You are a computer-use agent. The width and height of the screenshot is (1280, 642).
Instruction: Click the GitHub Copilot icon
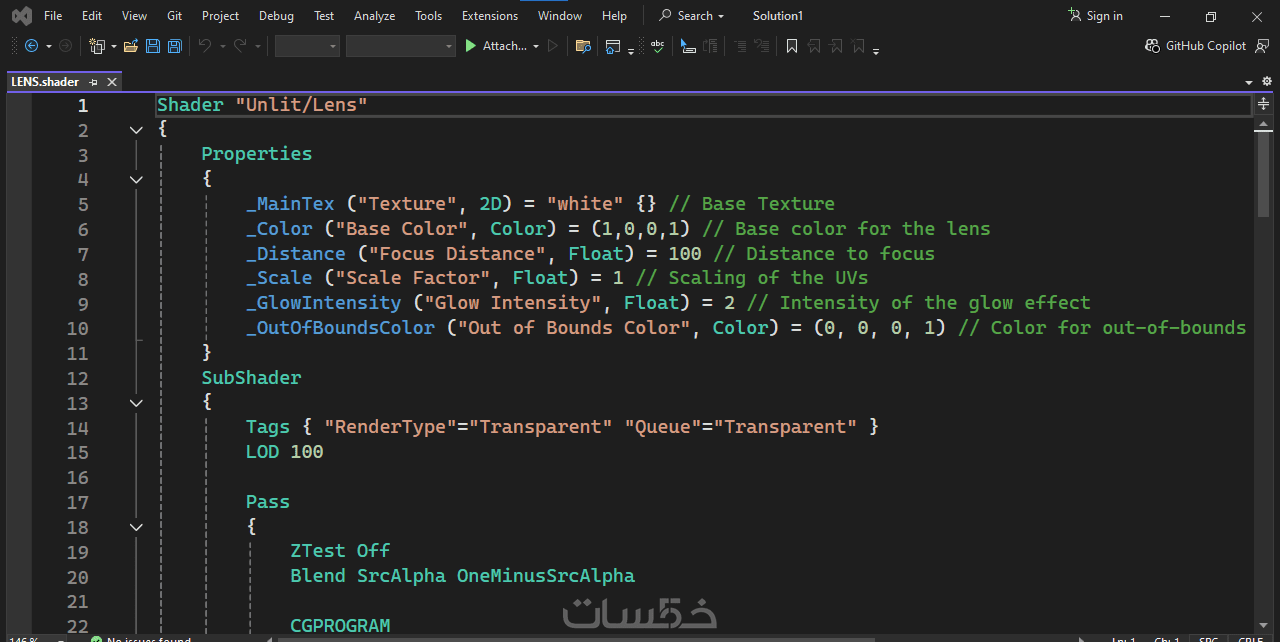(x=1152, y=46)
